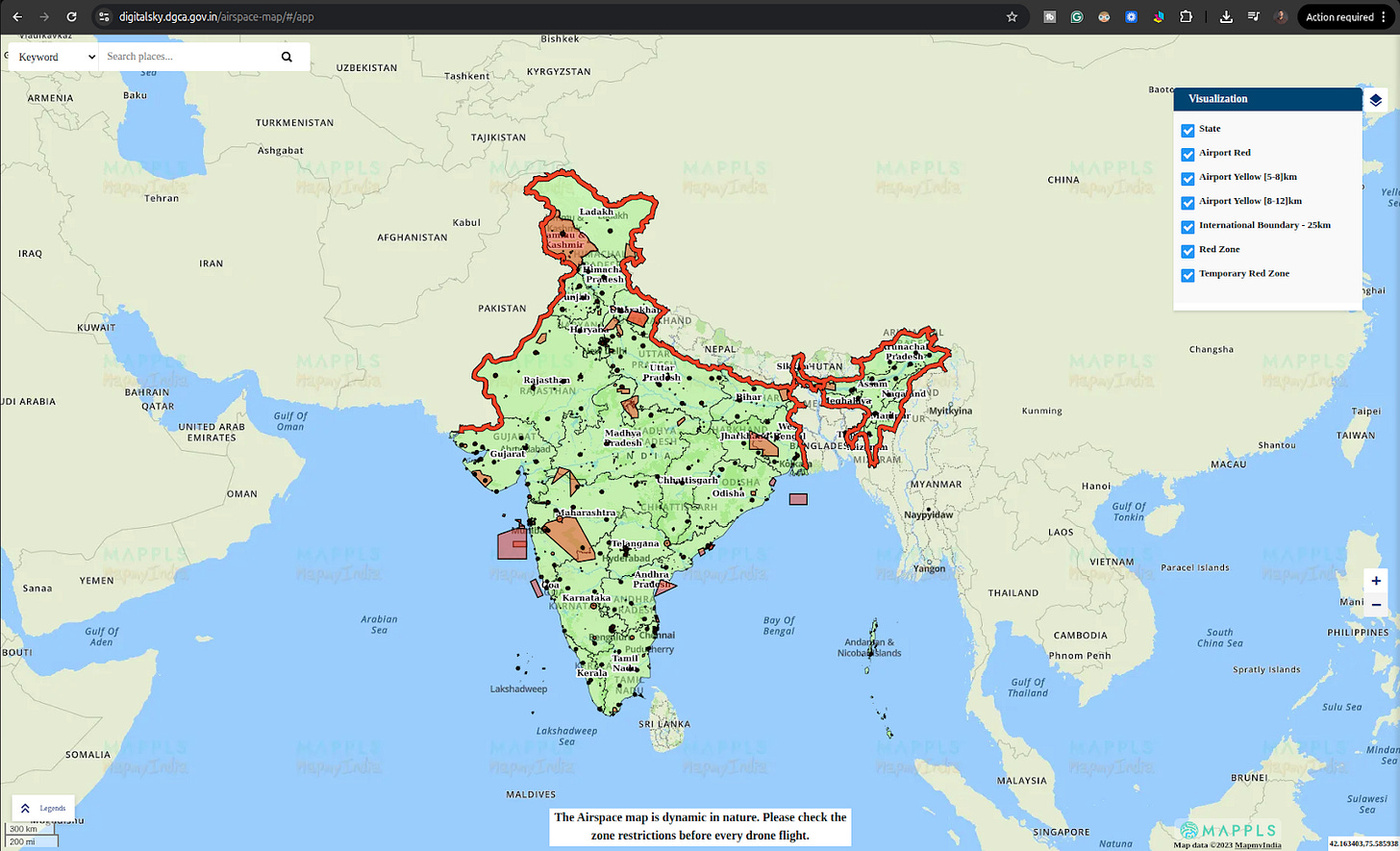Zoom out the map with minus
Screen dimensions: 1400x851
click(1376, 605)
